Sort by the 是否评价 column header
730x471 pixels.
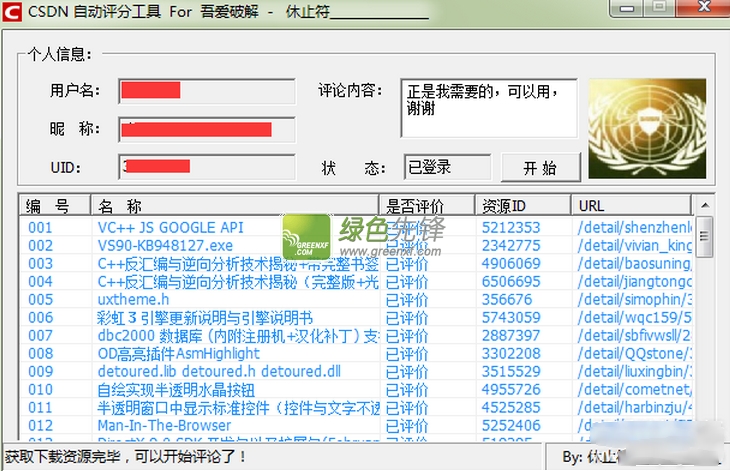point(427,205)
